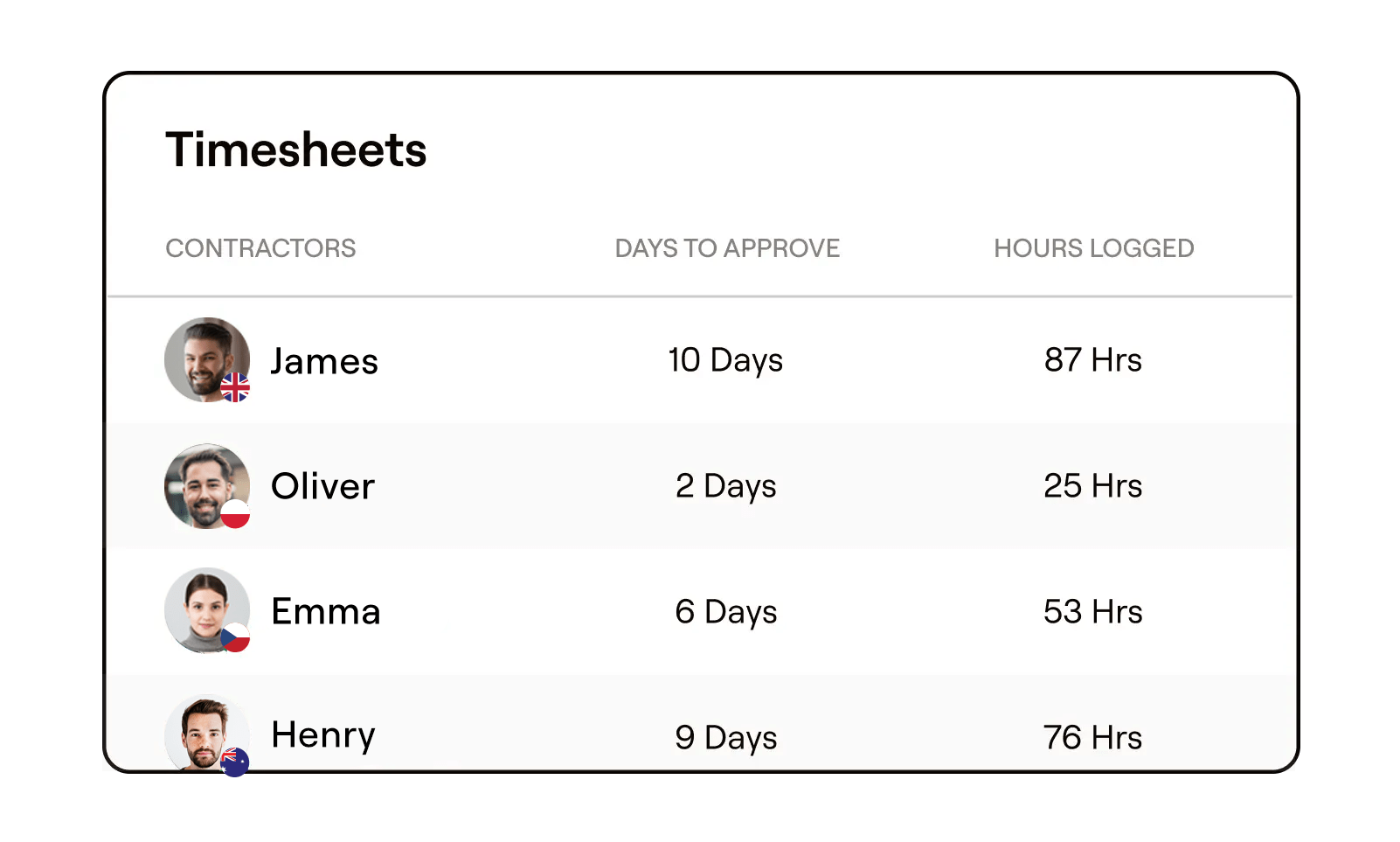
Task: Click Oliver's 2 Days value
Action: [x=724, y=486]
